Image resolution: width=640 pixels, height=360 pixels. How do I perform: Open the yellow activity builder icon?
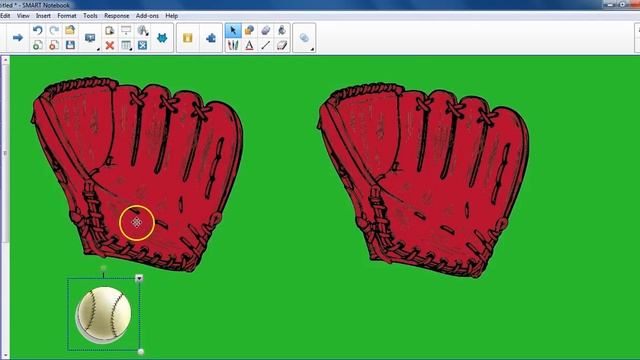pos(187,38)
